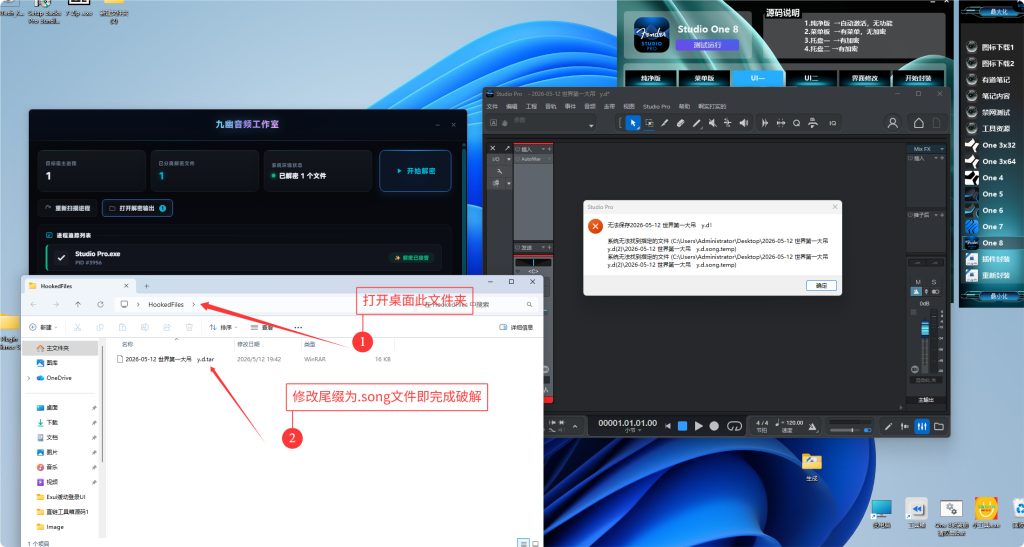The height and width of the screenshot is (547, 1024).
Task: Open the 排序 sort dropdown in File Explorer
Action: 225,327
